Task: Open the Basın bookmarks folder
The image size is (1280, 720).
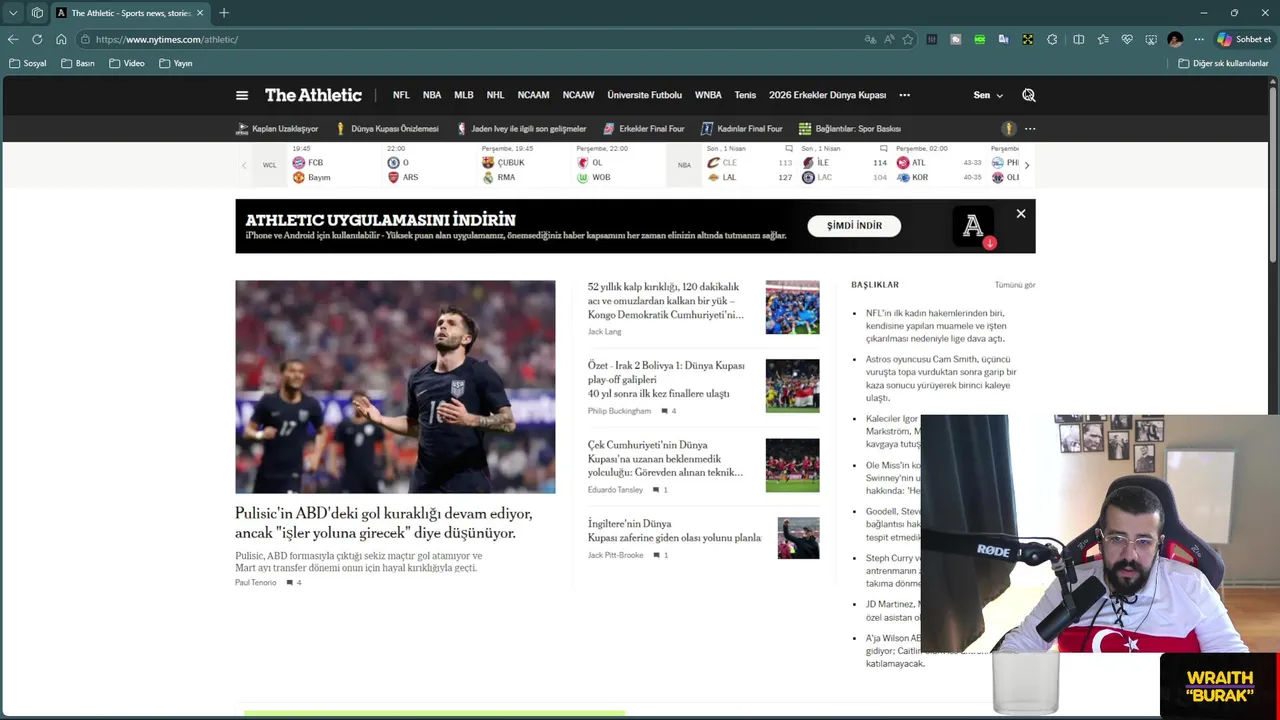Action: coord(78,63)
